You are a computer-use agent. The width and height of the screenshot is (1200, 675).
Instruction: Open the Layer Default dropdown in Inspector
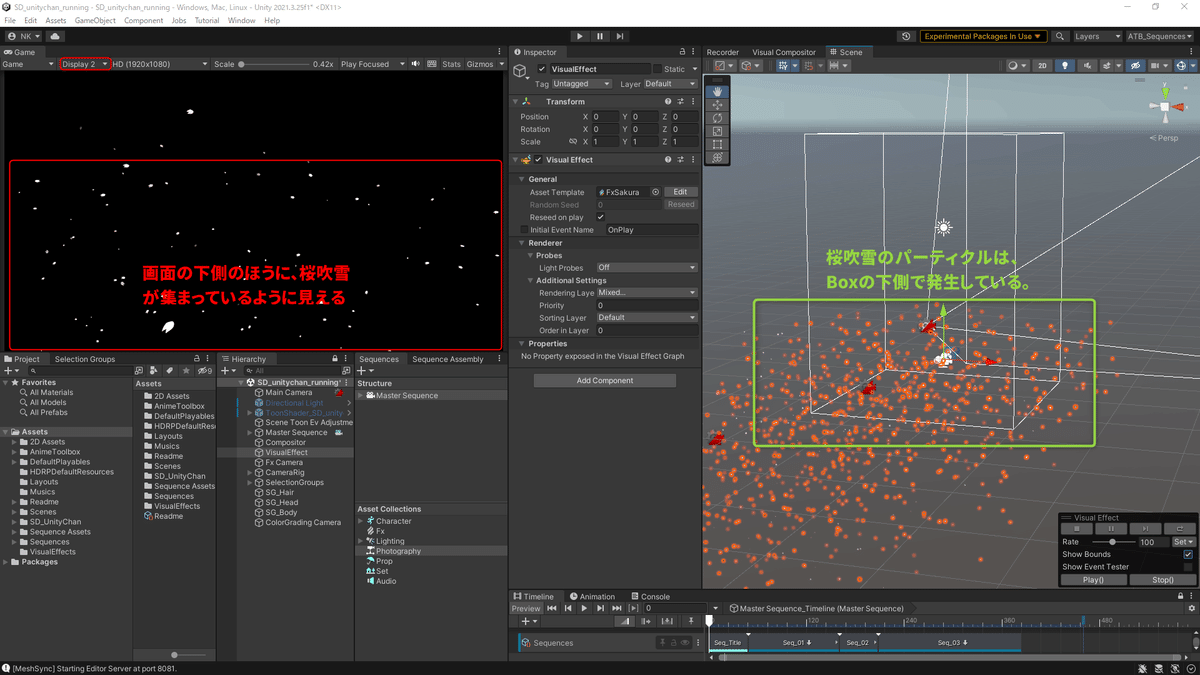[671, 84]
